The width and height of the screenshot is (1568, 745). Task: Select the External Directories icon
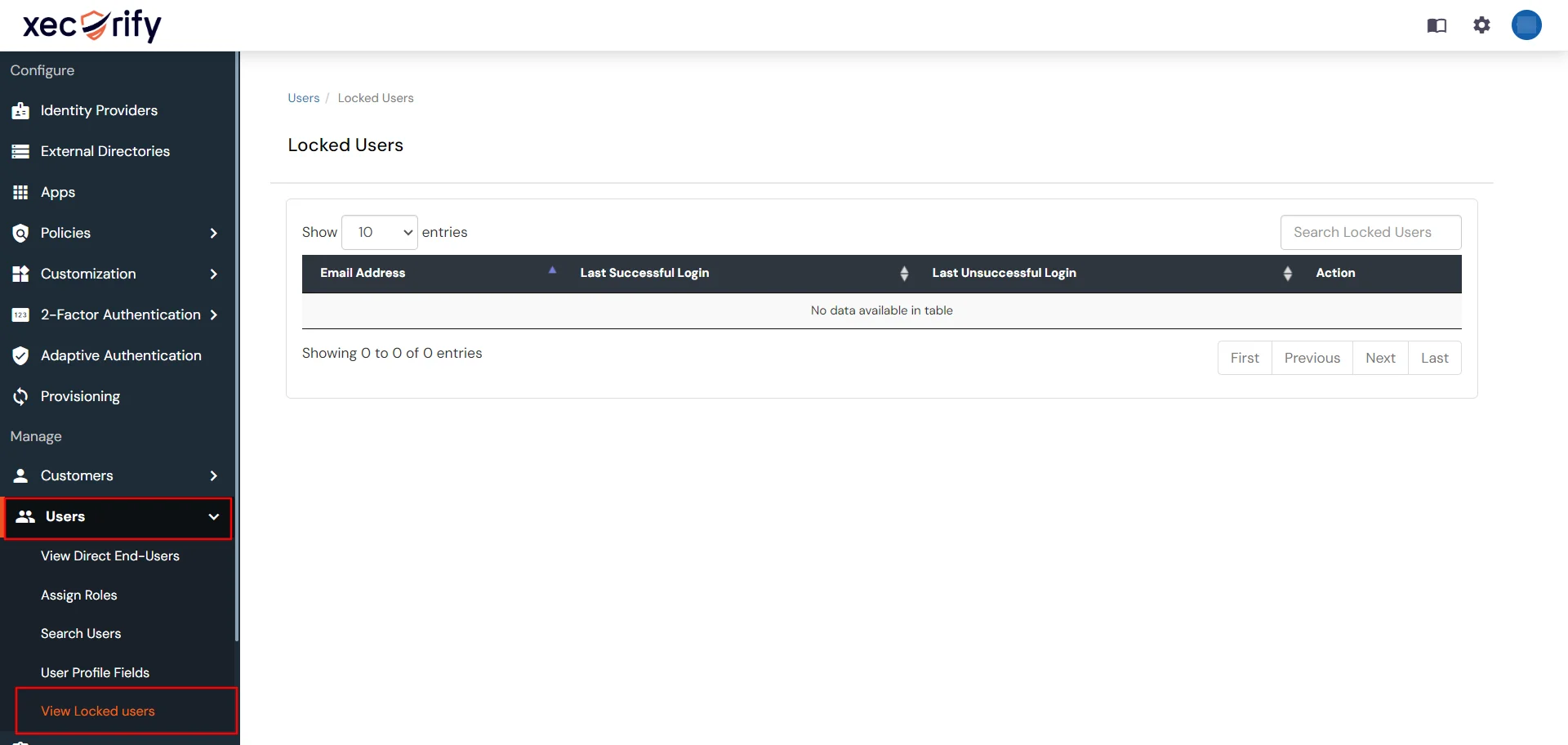coord(20,151)
